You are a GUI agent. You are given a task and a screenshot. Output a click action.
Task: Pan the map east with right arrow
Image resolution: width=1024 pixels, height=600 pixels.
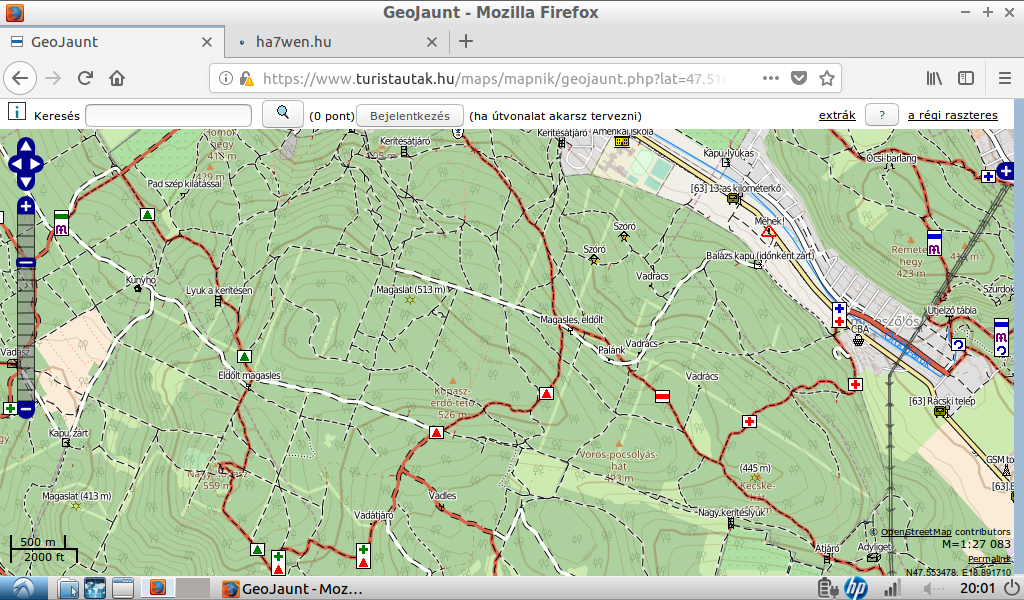click(x=38, y=164)
